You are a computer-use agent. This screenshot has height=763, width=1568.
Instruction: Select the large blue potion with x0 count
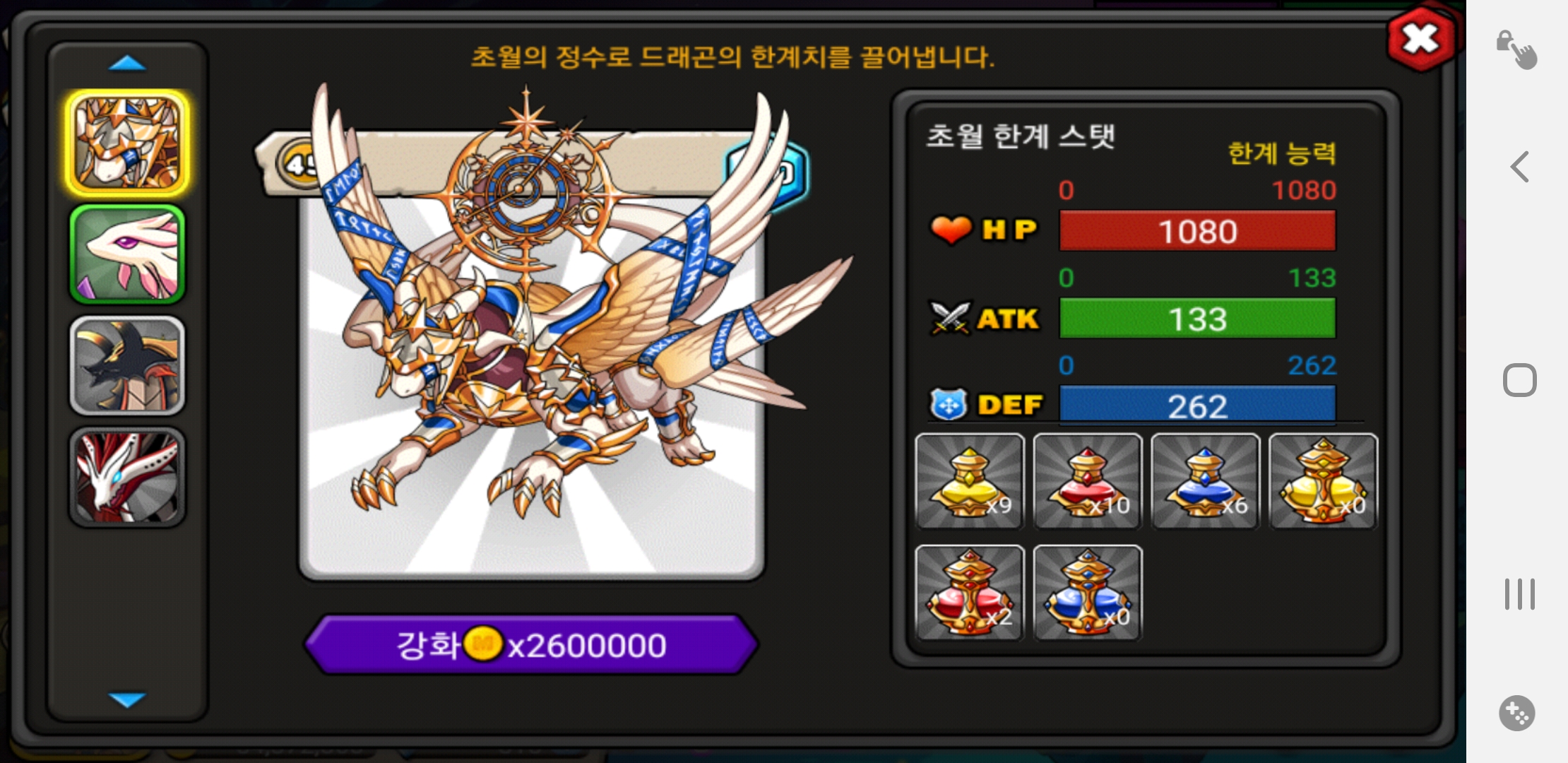click(x=1088, y=593)
